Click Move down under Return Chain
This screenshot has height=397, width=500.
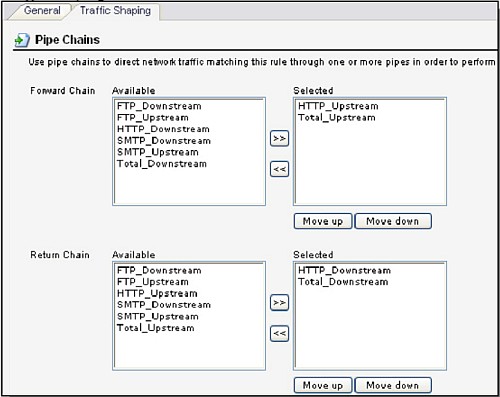393,385
